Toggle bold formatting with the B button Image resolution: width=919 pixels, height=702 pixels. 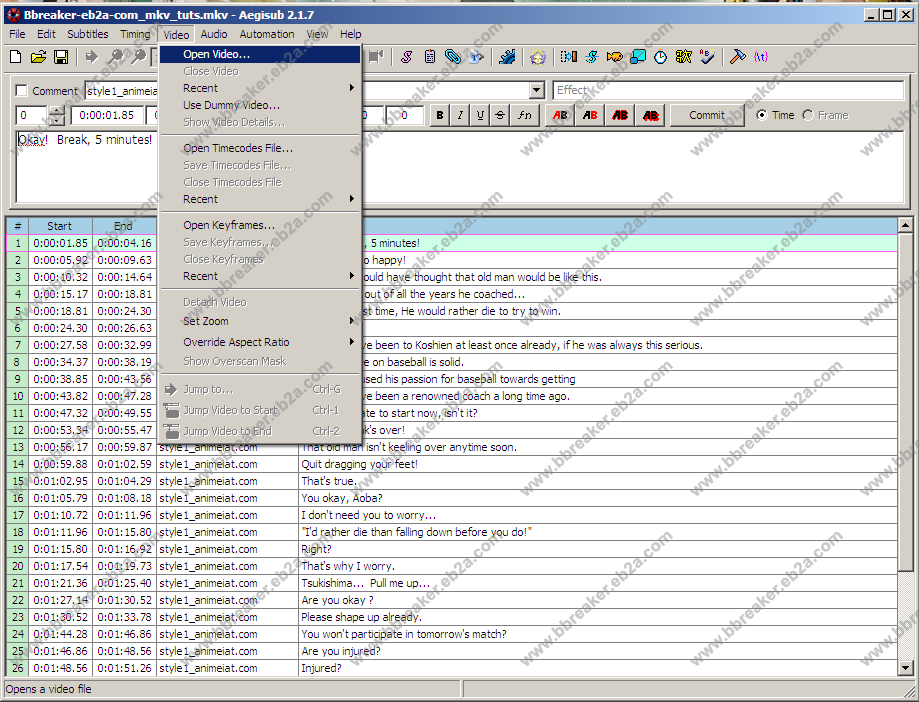click(x=440, y=115)
